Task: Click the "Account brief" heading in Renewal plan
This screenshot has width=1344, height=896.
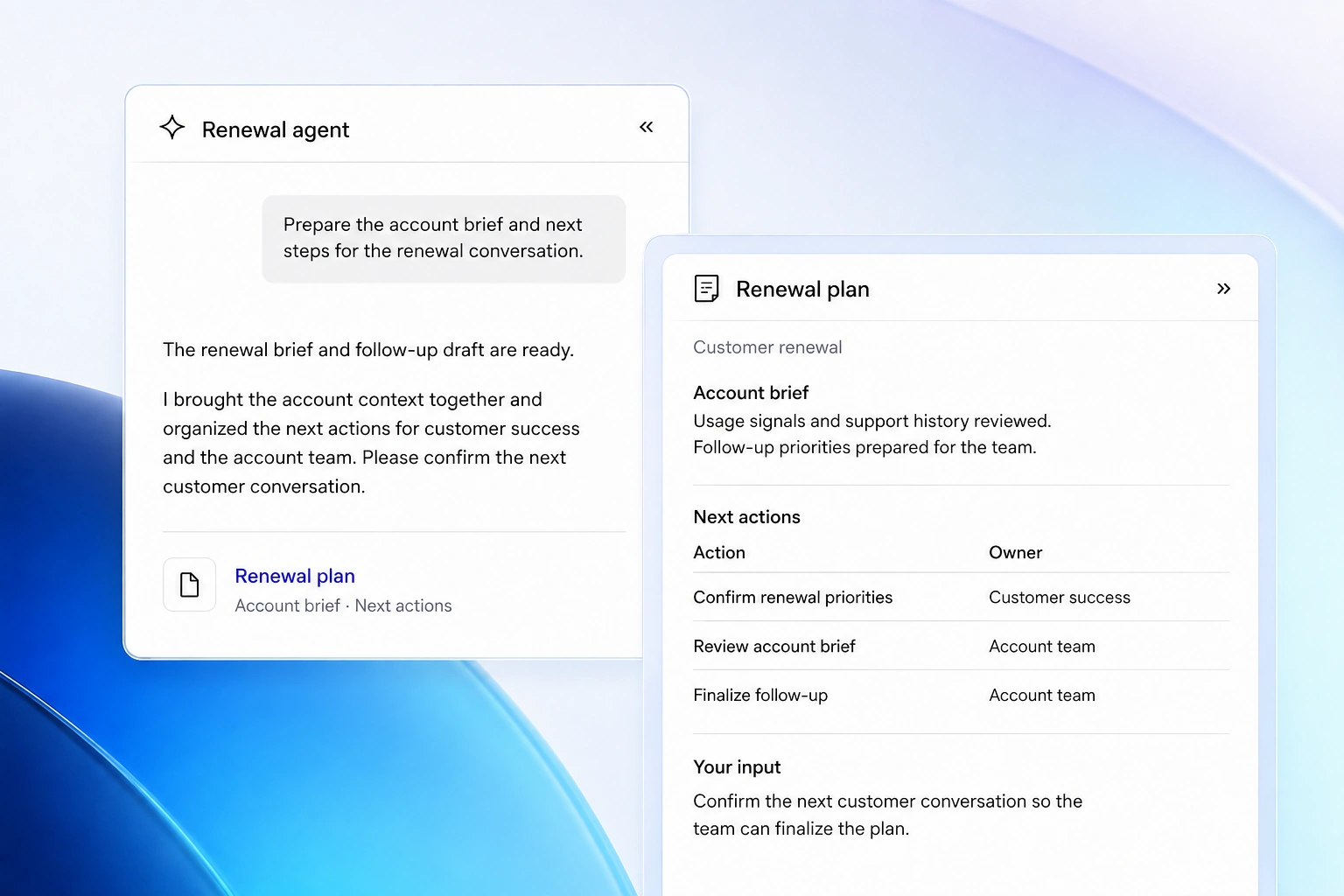Action: (751, 393)
